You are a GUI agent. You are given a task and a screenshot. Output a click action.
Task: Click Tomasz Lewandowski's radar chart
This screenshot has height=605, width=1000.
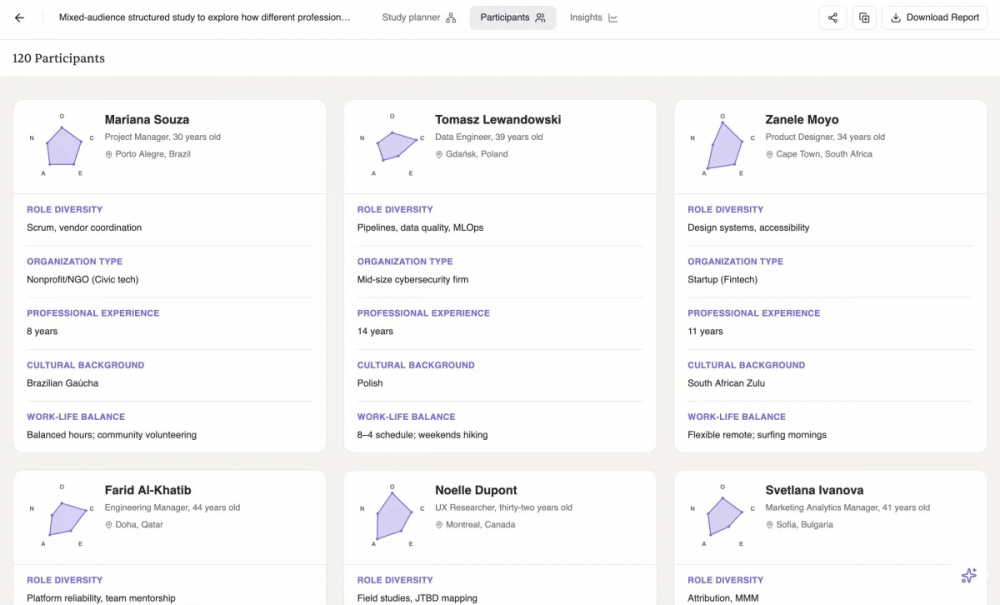tap(392, 145)
